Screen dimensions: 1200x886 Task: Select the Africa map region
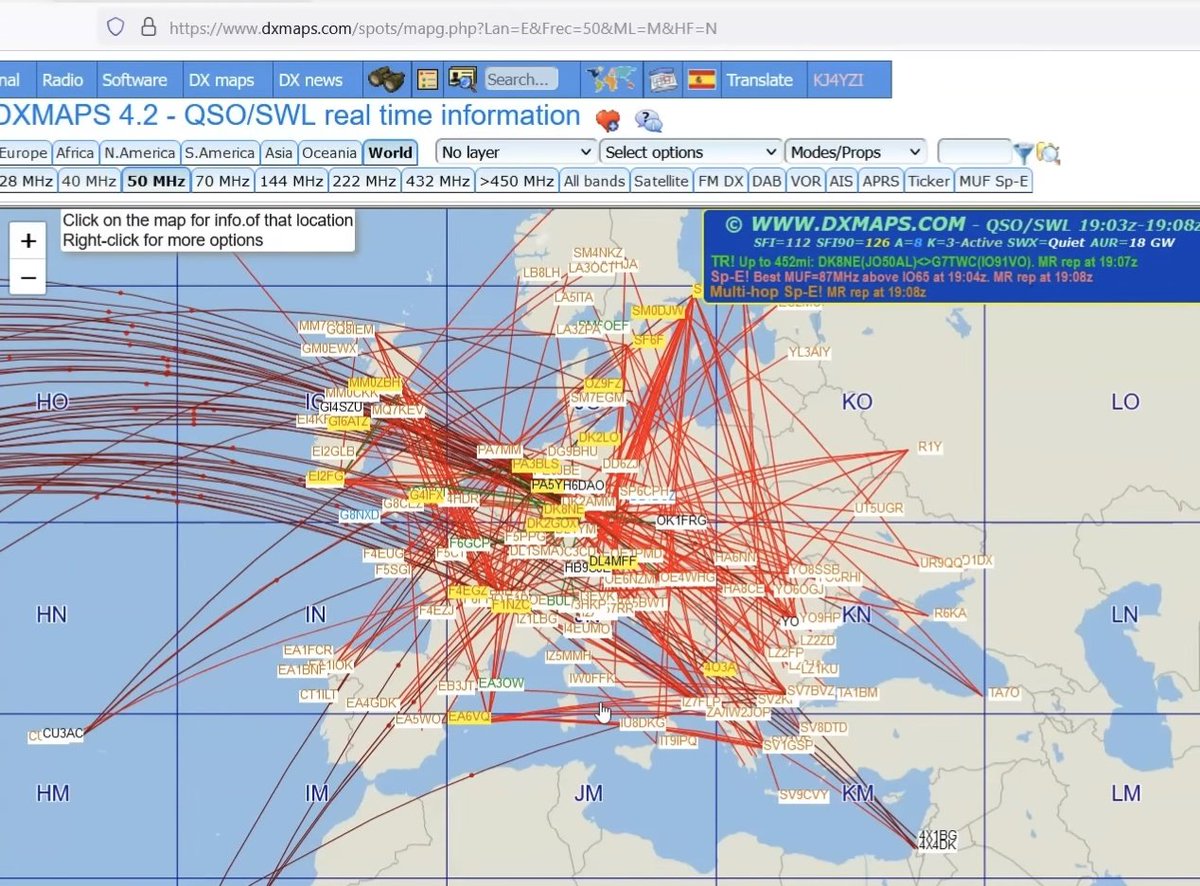pyautogui.click(x=75, y=153)
